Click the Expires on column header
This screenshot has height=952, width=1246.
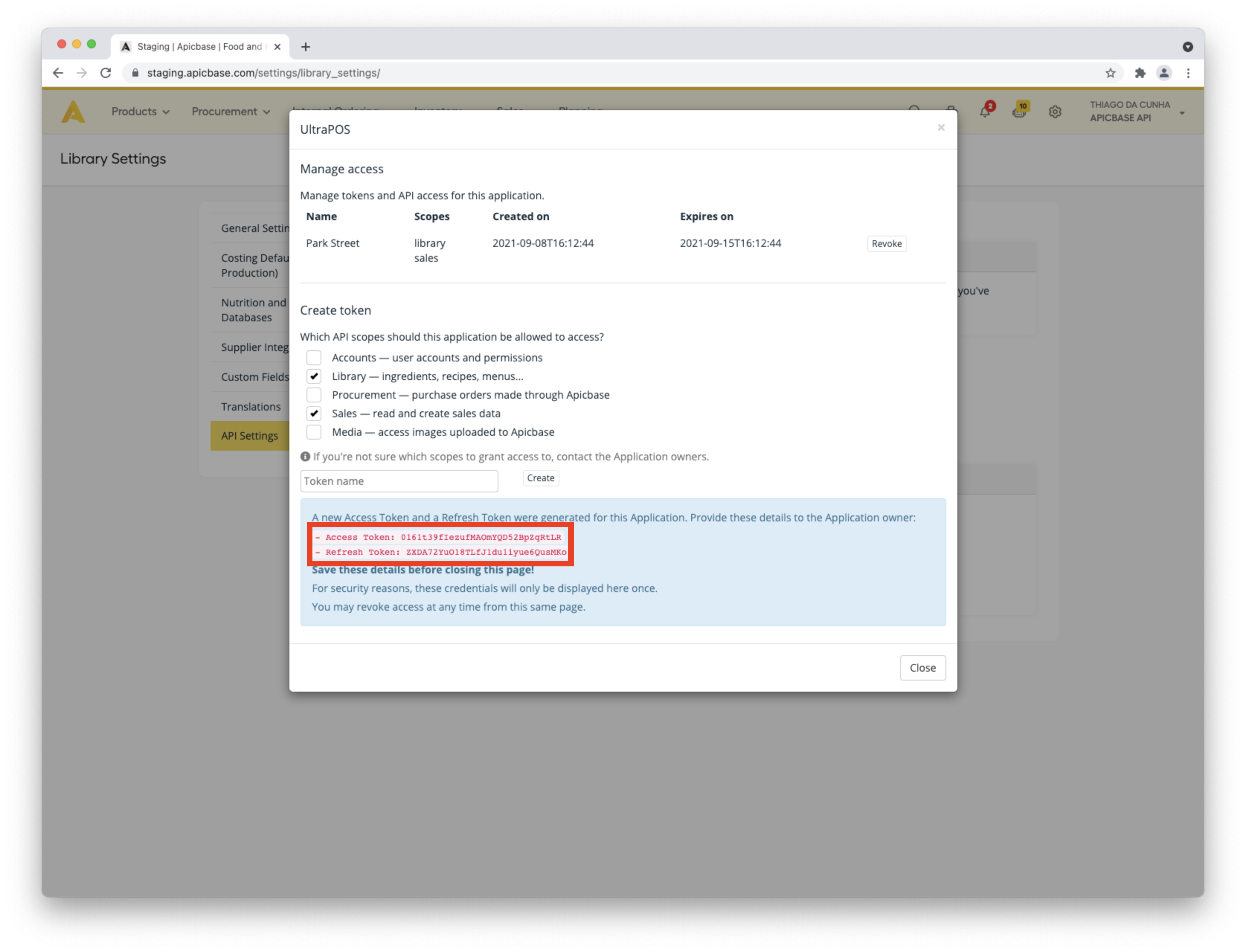[x=706, y=216]
